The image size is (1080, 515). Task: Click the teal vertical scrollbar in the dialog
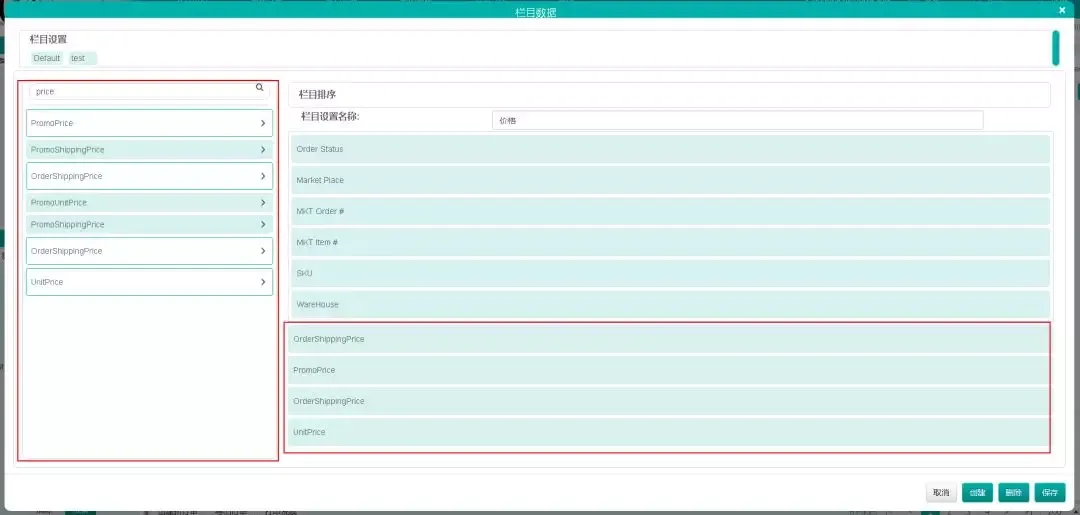pos(1055,48)
